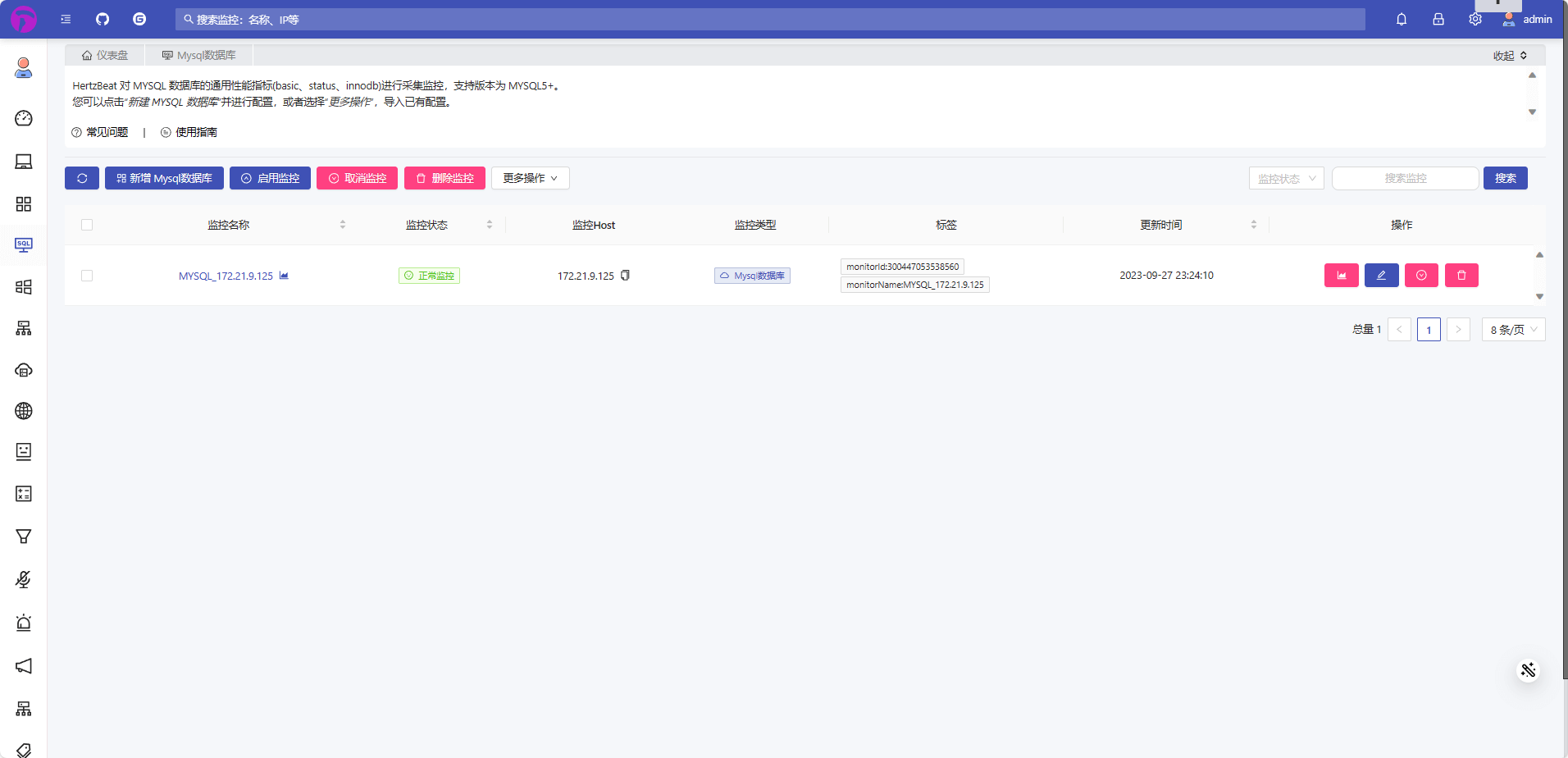Open the monitoring chart for MYSQL_172.21.9.125
The height and width of the screenshot is (758, 1568).
1342,275
